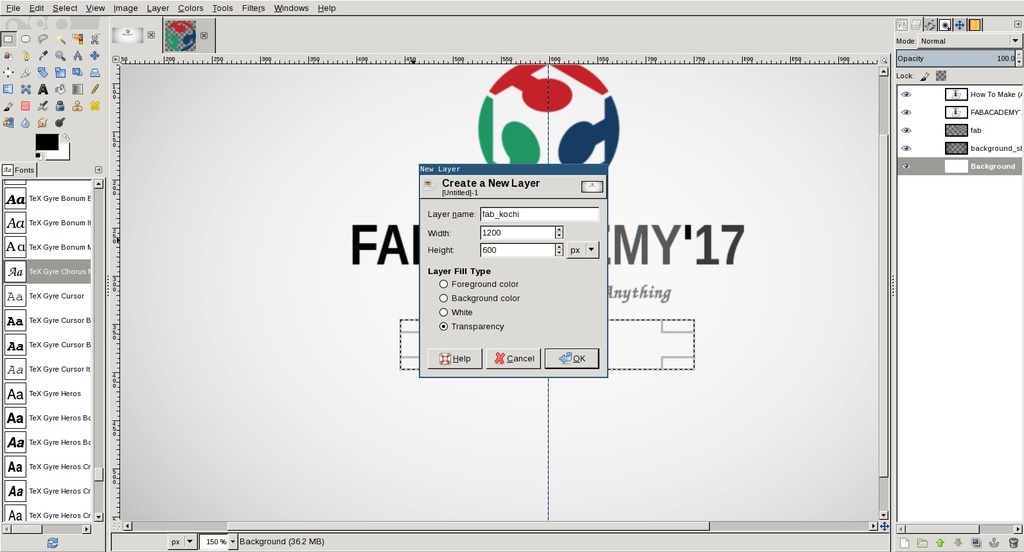Open the layer Mode dropdown
The height and width of the screenshot is (552, 1024).
coord(969,41)
